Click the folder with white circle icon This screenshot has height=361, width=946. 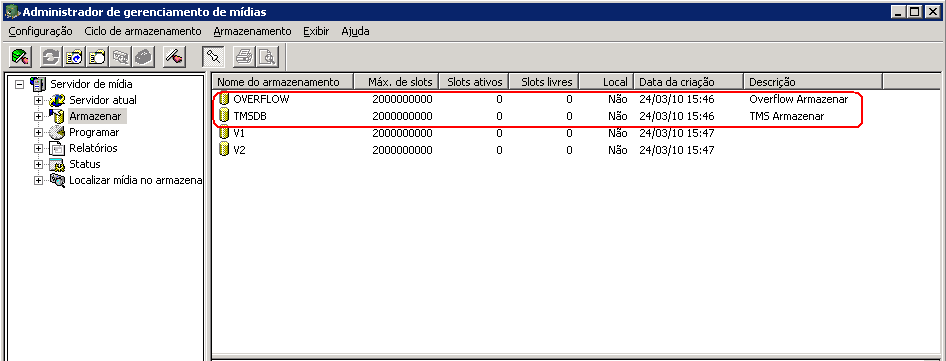pyautogui.click(x=97, y=57)
